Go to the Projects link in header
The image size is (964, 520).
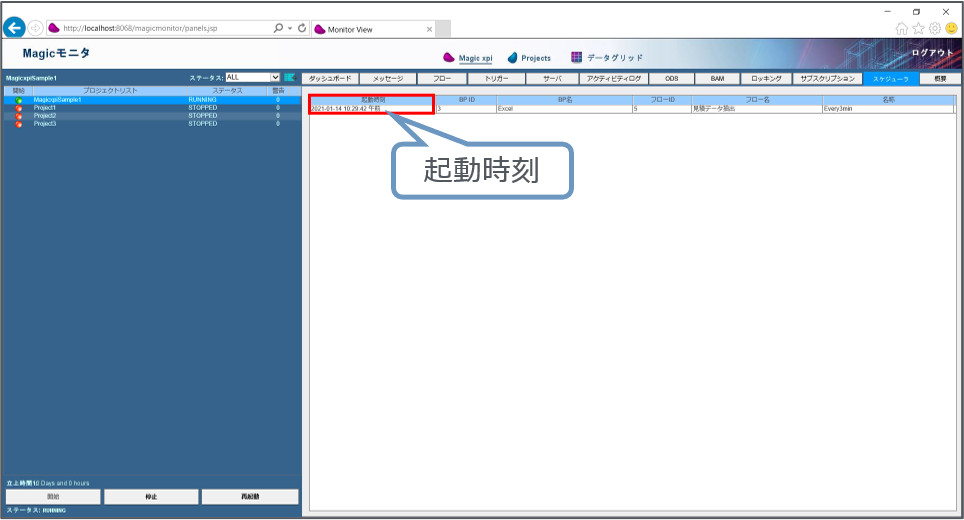[x=529, y=58]
